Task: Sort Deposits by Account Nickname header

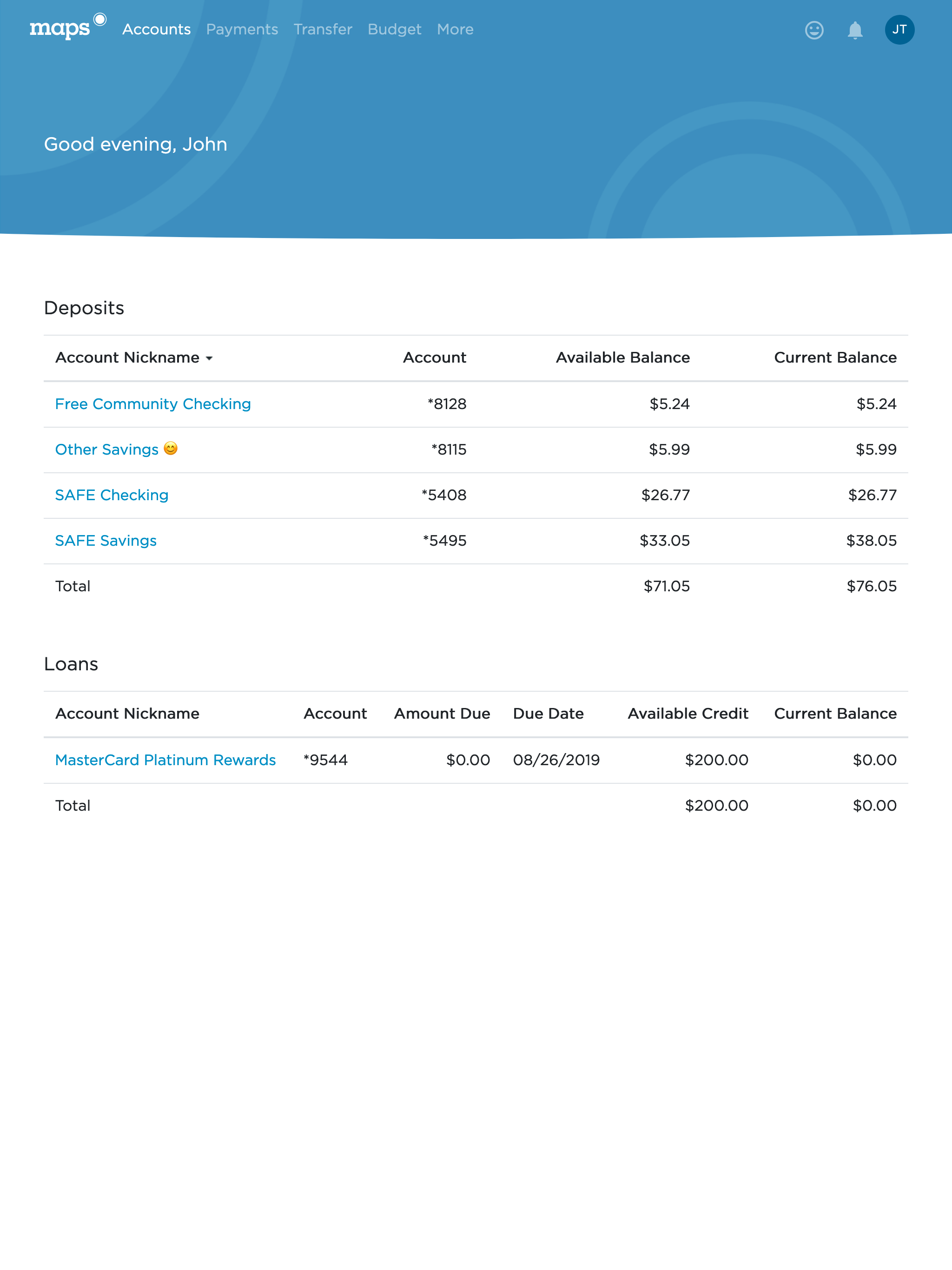Action: (x=127, y=357)
